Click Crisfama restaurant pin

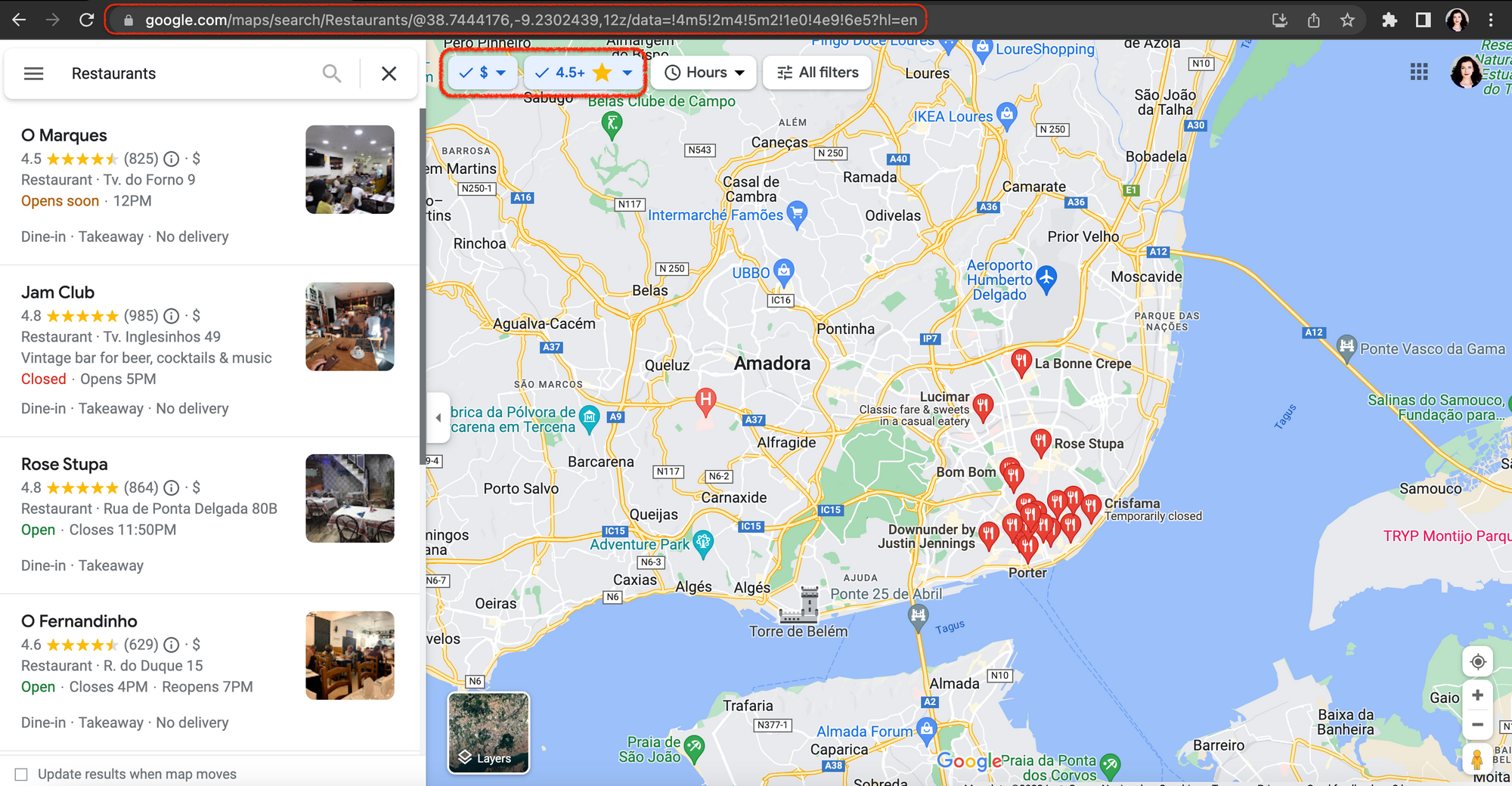click(1091, 506)
